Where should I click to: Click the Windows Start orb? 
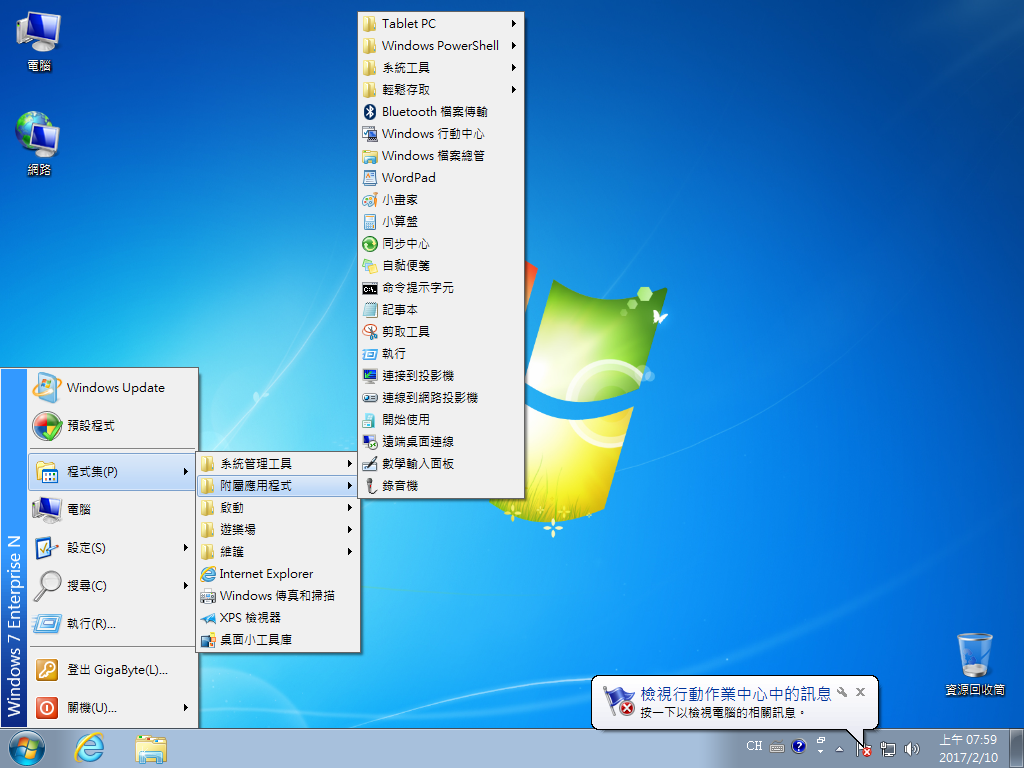click(x=27, y=748)
